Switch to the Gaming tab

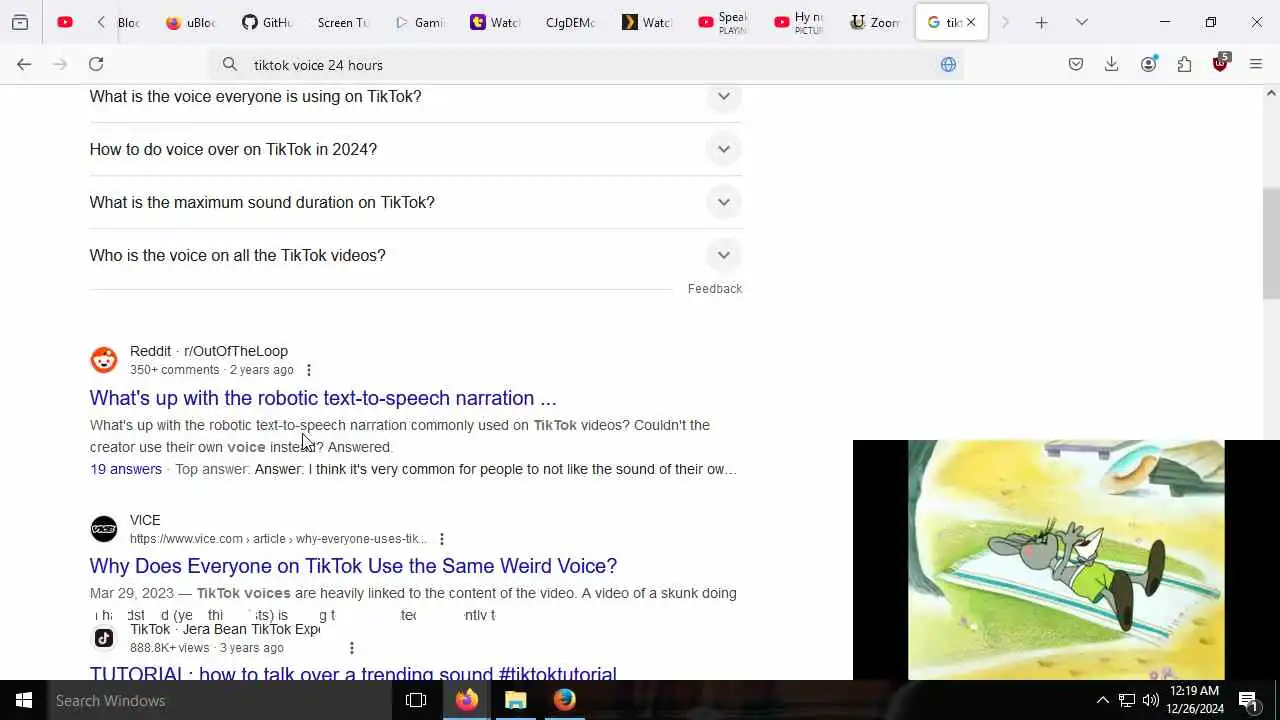click(419, 22)
